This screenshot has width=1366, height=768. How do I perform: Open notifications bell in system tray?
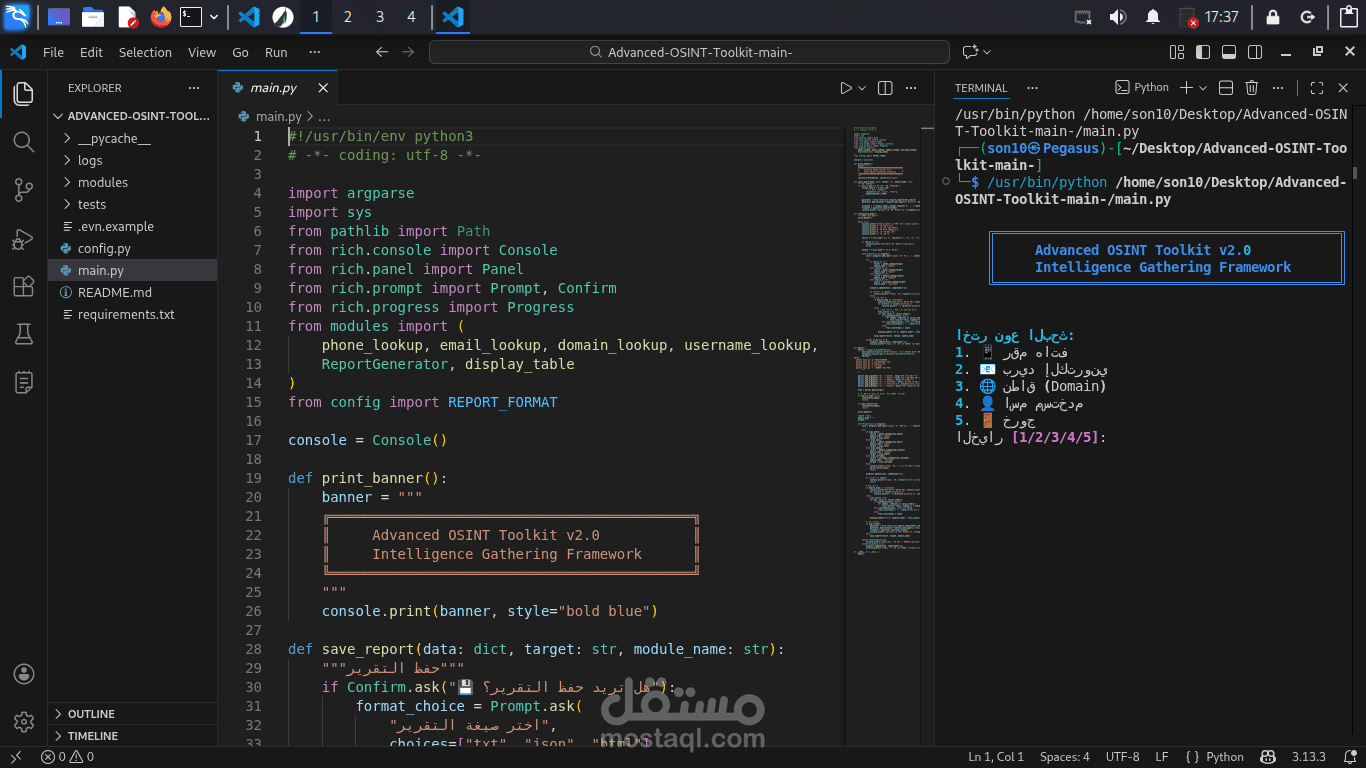click(1153, 17)
